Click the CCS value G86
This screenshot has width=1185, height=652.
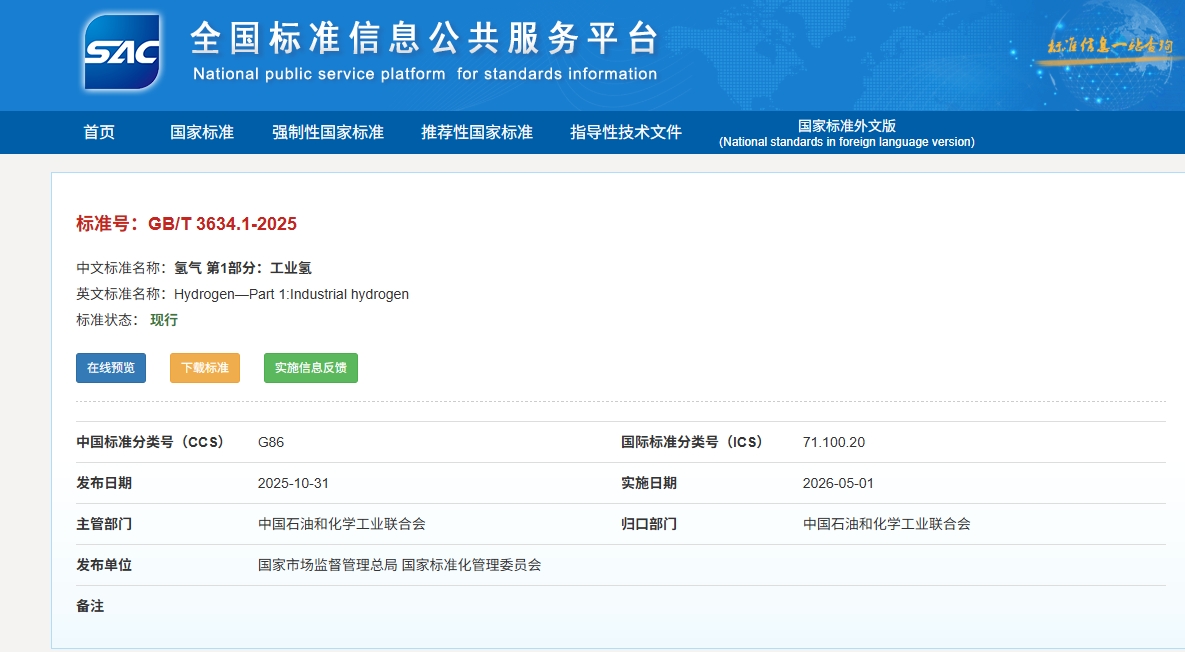271,442
